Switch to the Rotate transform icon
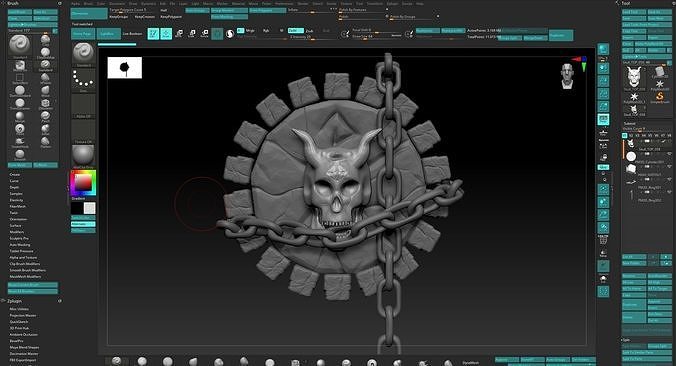Image resolution: width=676 pixels, height=366 pixels. [x=205, y=34]
